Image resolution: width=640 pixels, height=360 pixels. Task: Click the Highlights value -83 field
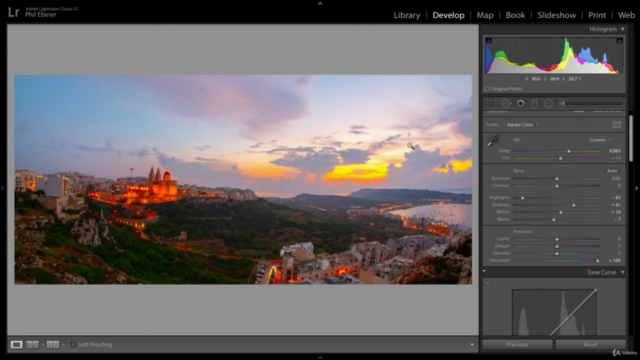tap(616, 198)
